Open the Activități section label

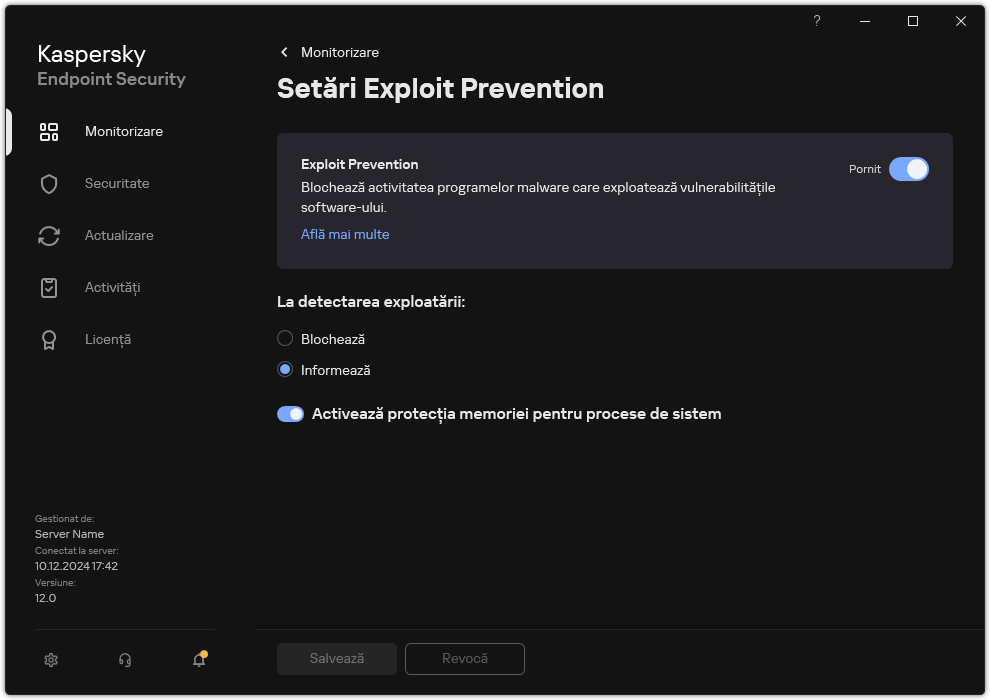112,288
